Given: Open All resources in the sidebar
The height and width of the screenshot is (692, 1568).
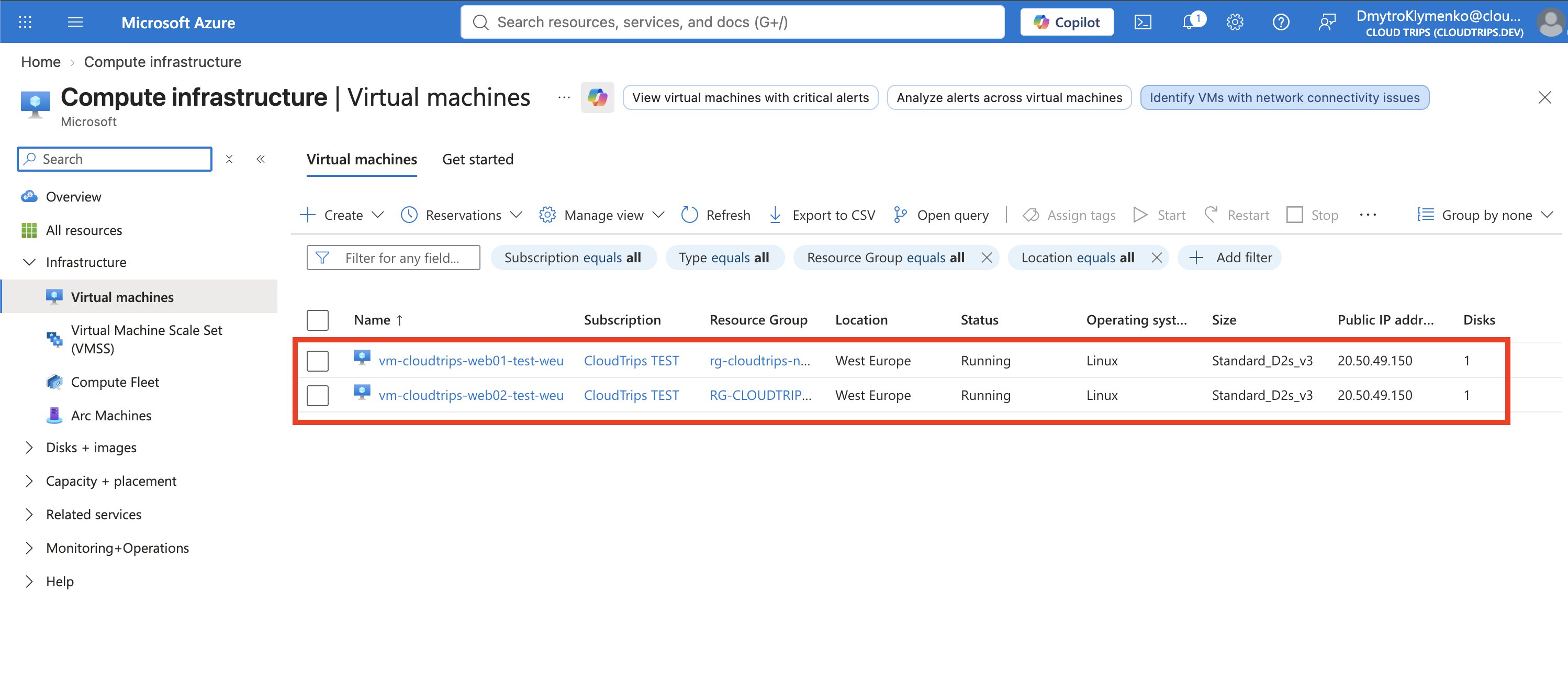Looking at the screenshot, I should [84, 230].
